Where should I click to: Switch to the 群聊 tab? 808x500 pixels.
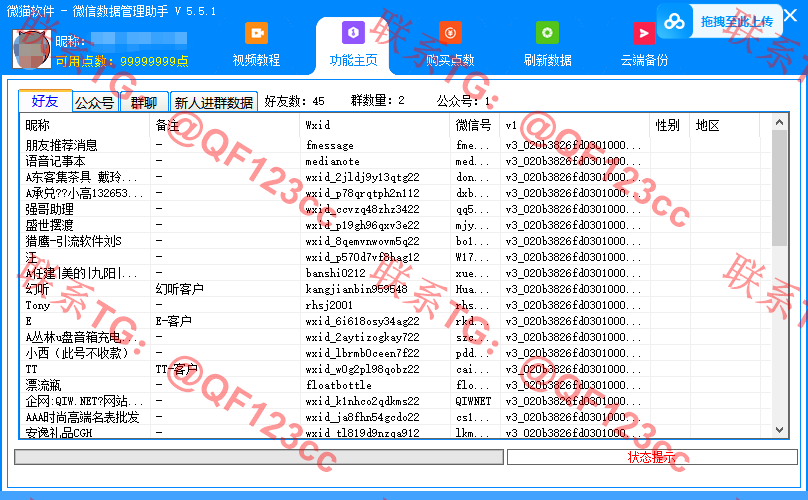[144, 102]
